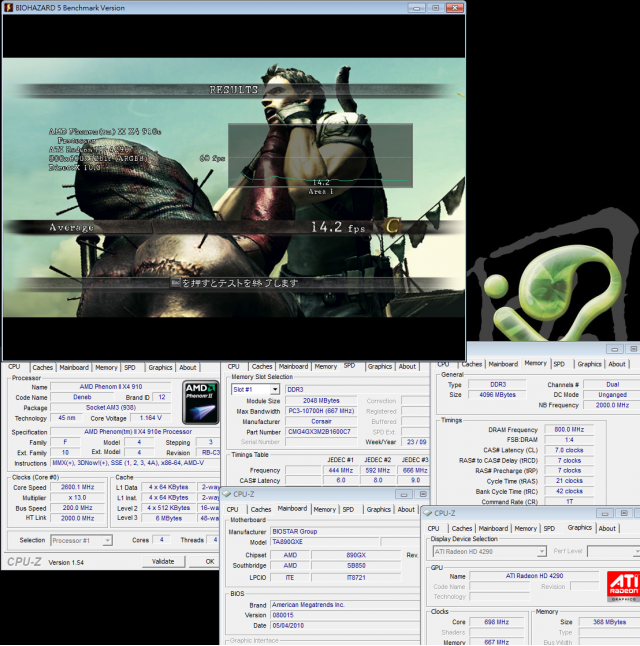Open Memory tab in CPU window
640x646 pixels.
[106, 367]
